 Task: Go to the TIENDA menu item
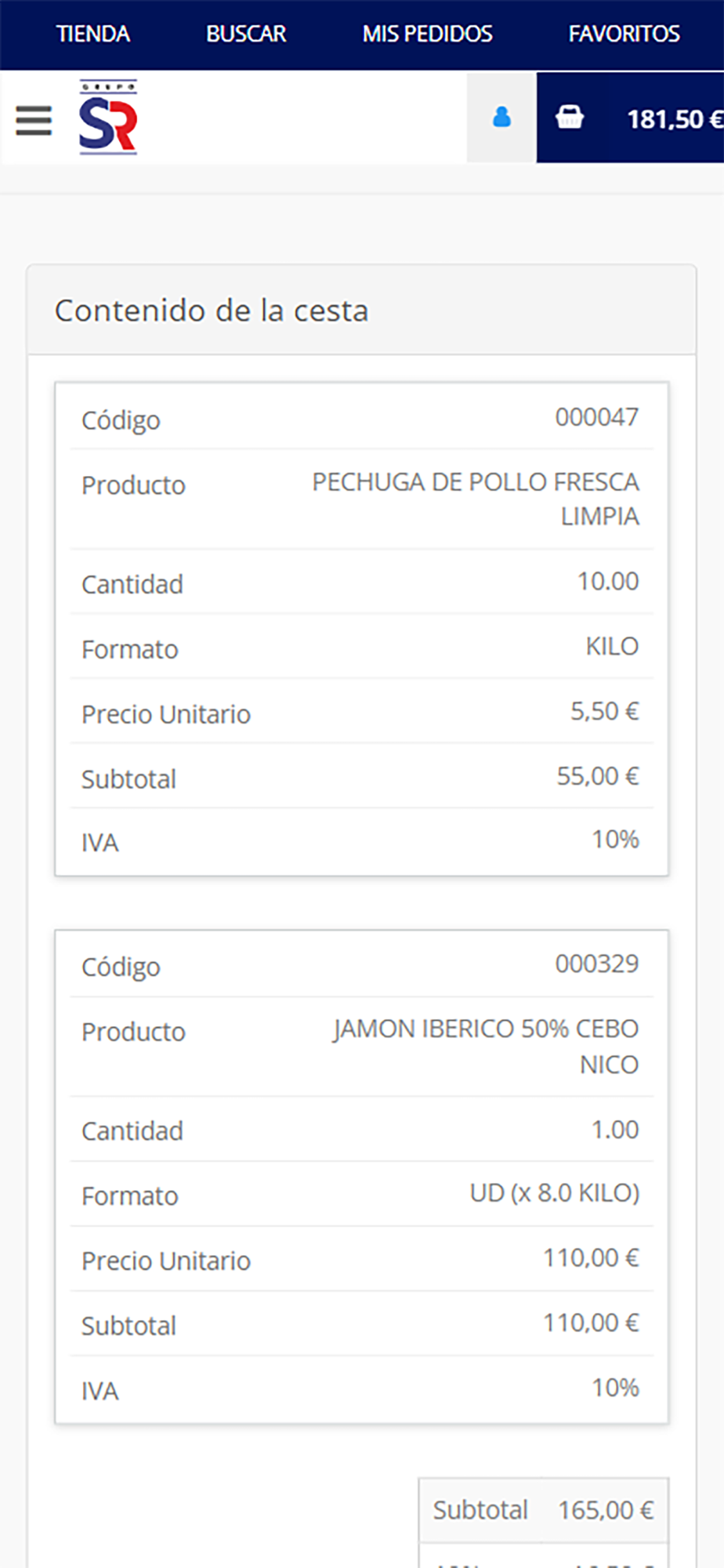coord(92,34)
